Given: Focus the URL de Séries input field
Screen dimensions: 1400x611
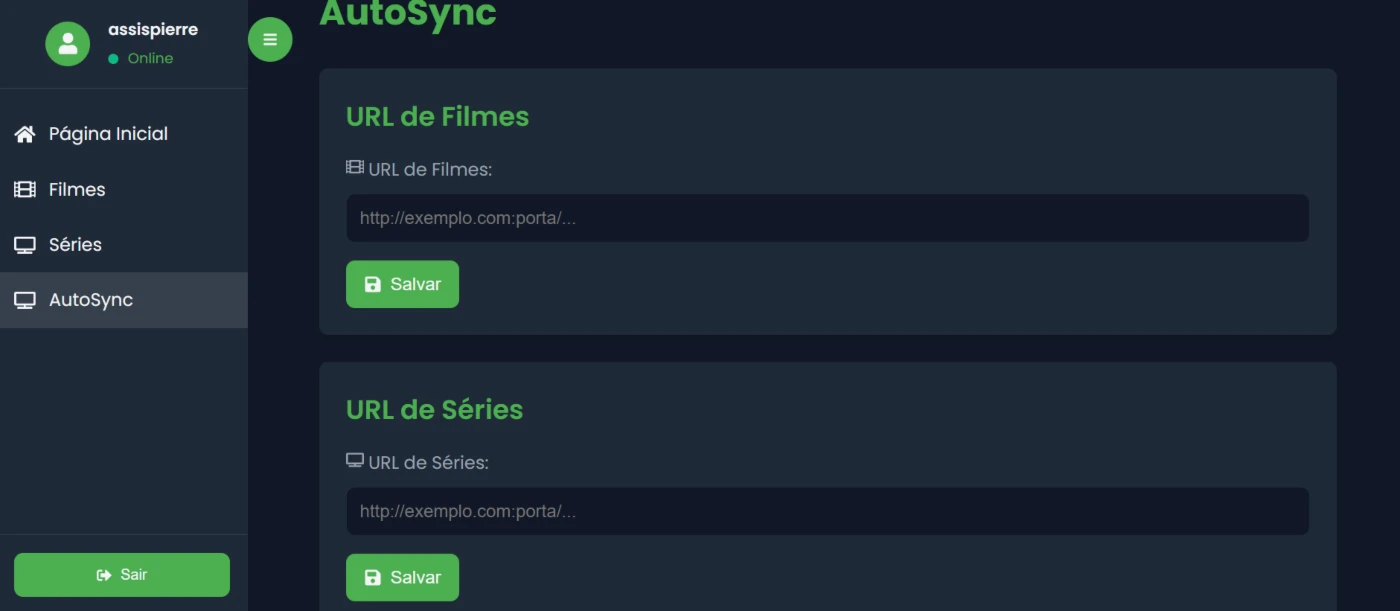Looking at the screenshot, I should (x=827, y=511).
